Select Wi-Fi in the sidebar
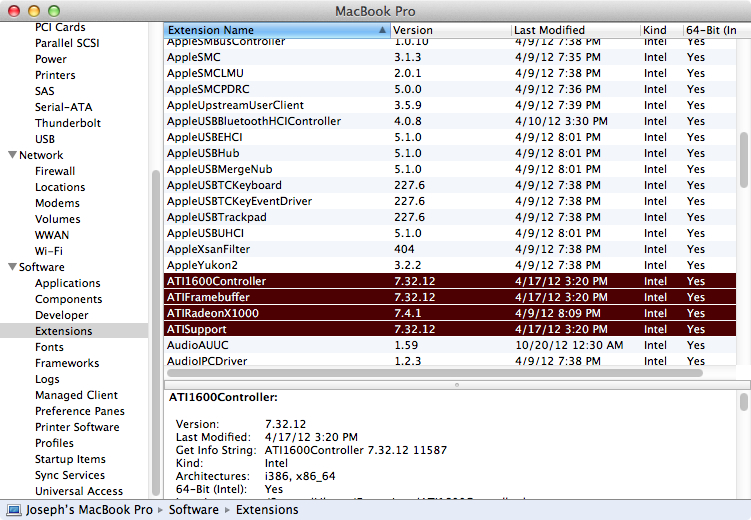 pos(48,251)
